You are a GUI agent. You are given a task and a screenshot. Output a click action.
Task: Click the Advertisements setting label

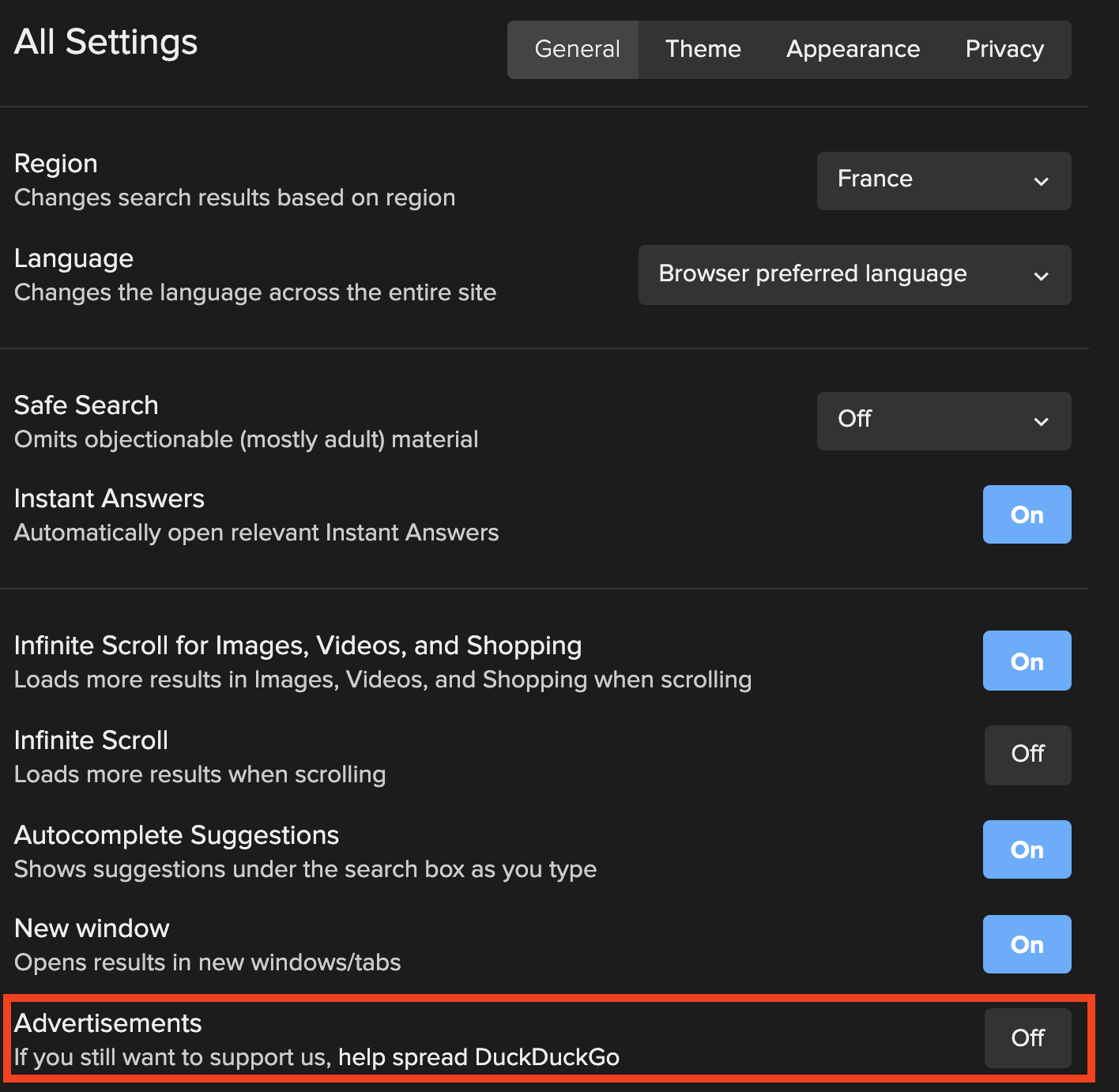click(108, 1023)
